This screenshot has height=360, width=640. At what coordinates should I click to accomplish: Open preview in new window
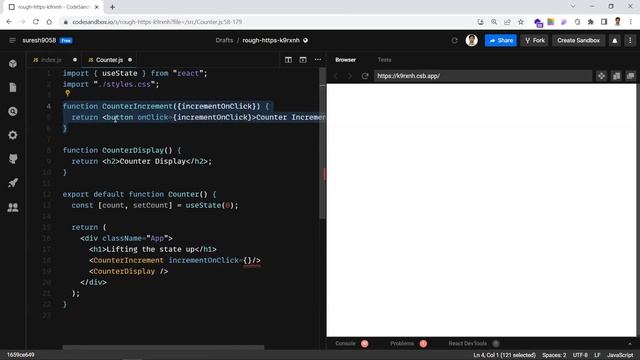pos(631,76)
